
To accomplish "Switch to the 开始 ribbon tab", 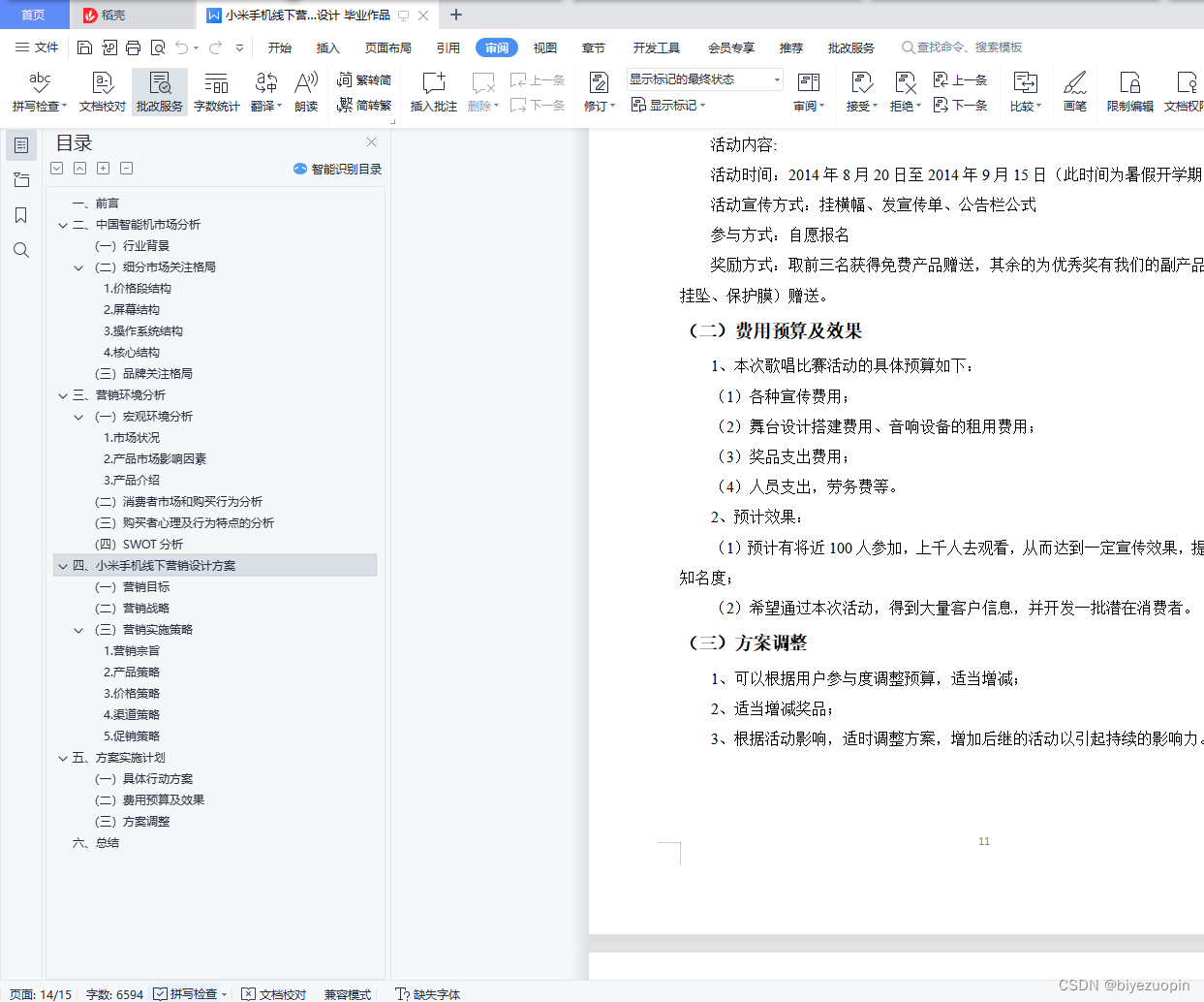I will tap(280, 47).
